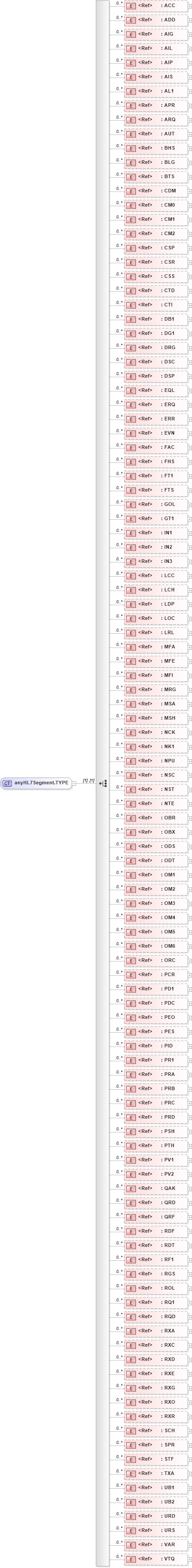Image resolution: width=192 pixels, height=1568 pixels.
Task: Select the ': ORC' reference label
Action: (x=168, y=961)
